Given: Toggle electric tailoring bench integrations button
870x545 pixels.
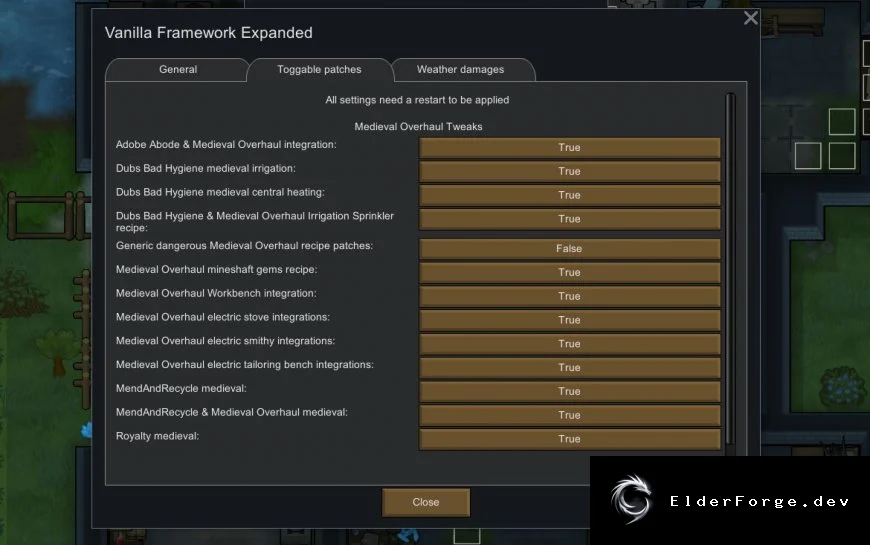Looking at the screenshot, I should 569,368.
